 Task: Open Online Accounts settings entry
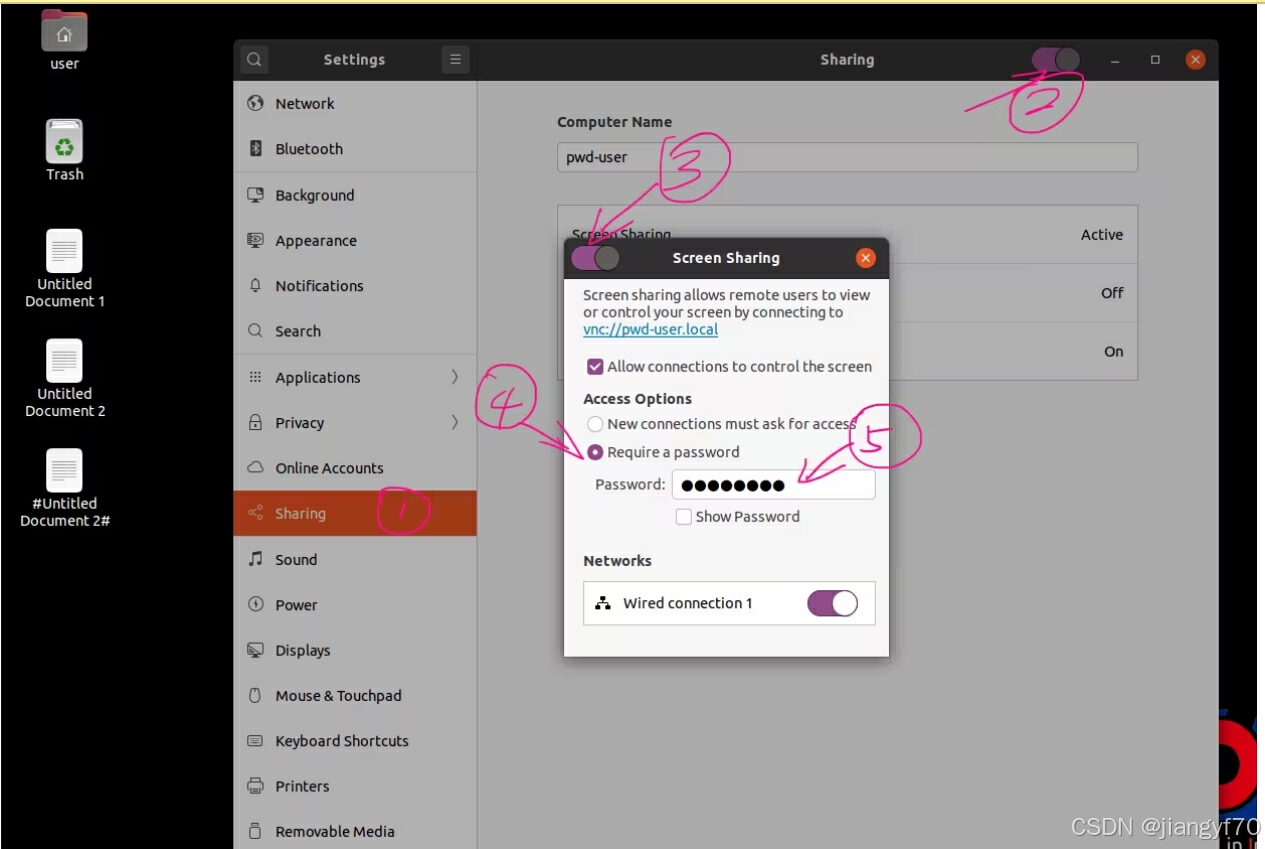[355, 467]
